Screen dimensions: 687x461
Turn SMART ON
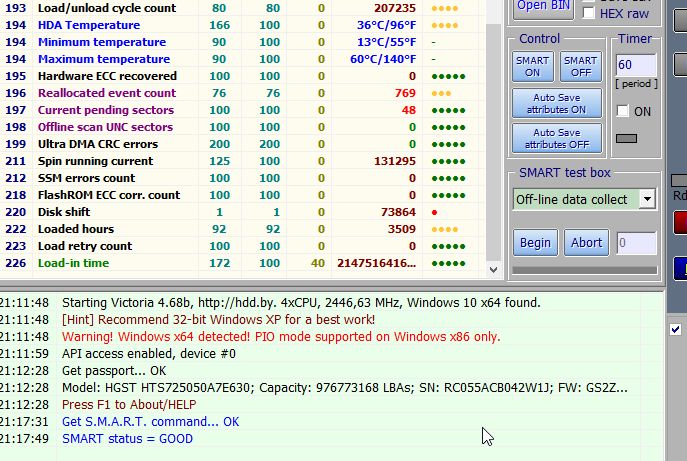[532, 67]
